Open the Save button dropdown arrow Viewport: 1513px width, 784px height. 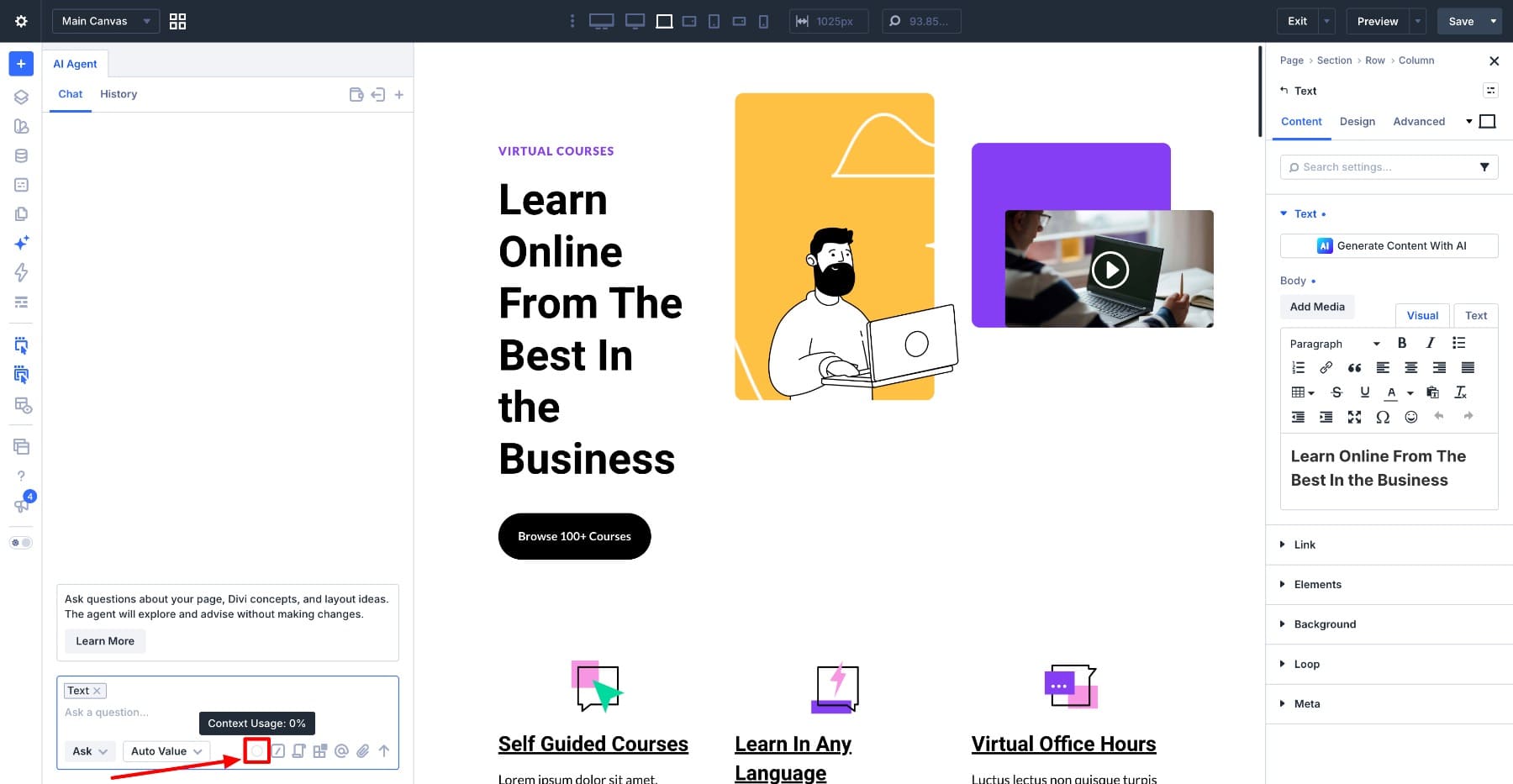(x=1494, y=21)
